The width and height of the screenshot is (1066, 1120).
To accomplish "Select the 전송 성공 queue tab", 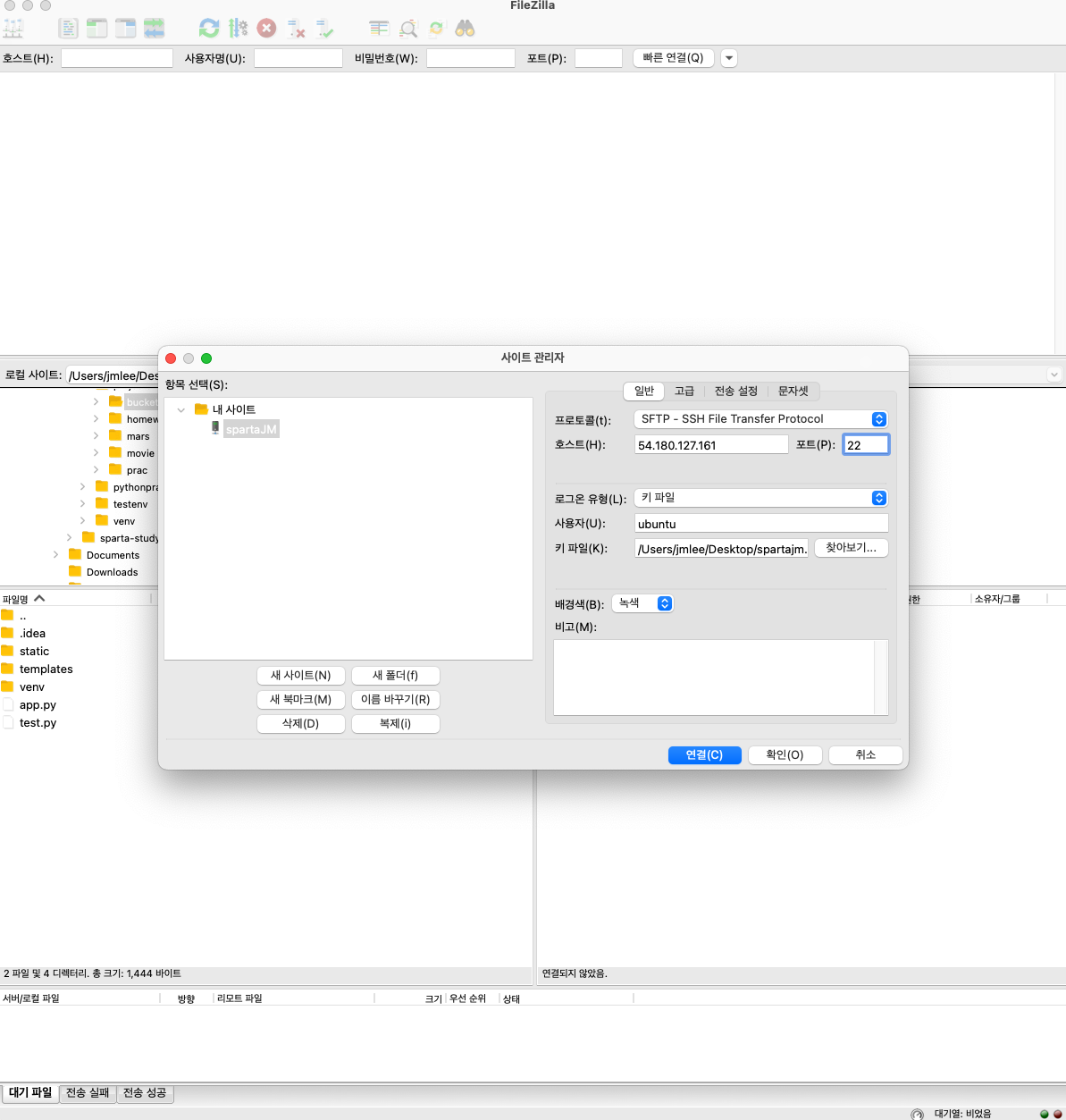I will [145, 1092].
